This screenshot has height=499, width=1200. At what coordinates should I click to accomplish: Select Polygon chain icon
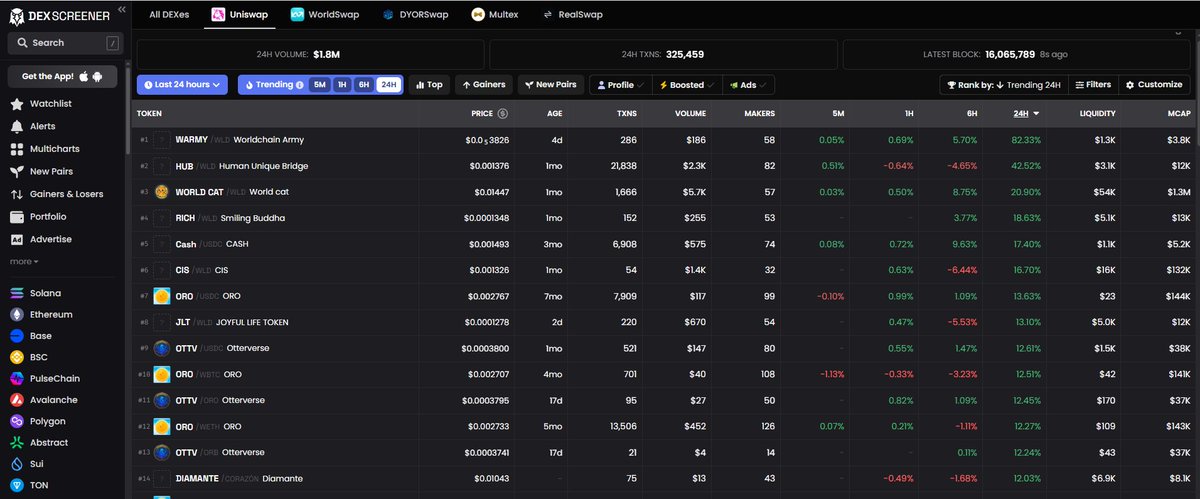click(17, 422)
